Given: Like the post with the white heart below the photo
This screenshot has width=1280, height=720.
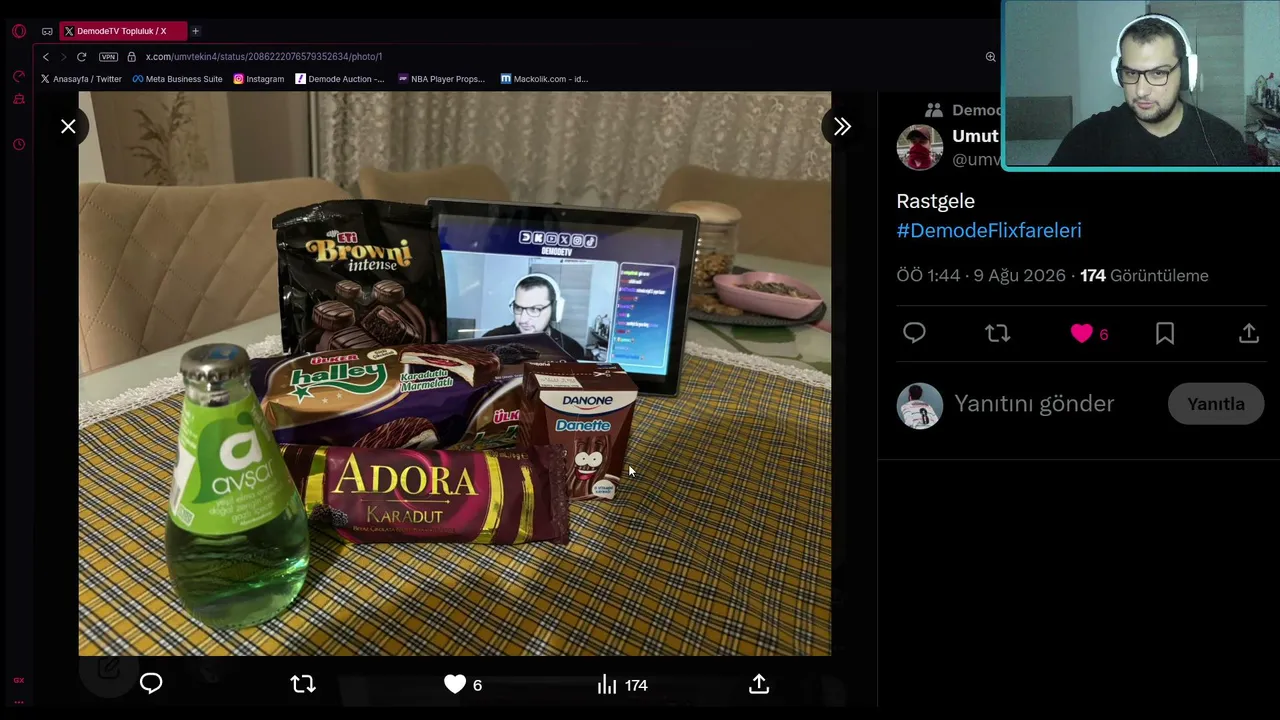Looking at the screenshot, I should (455, 684).
